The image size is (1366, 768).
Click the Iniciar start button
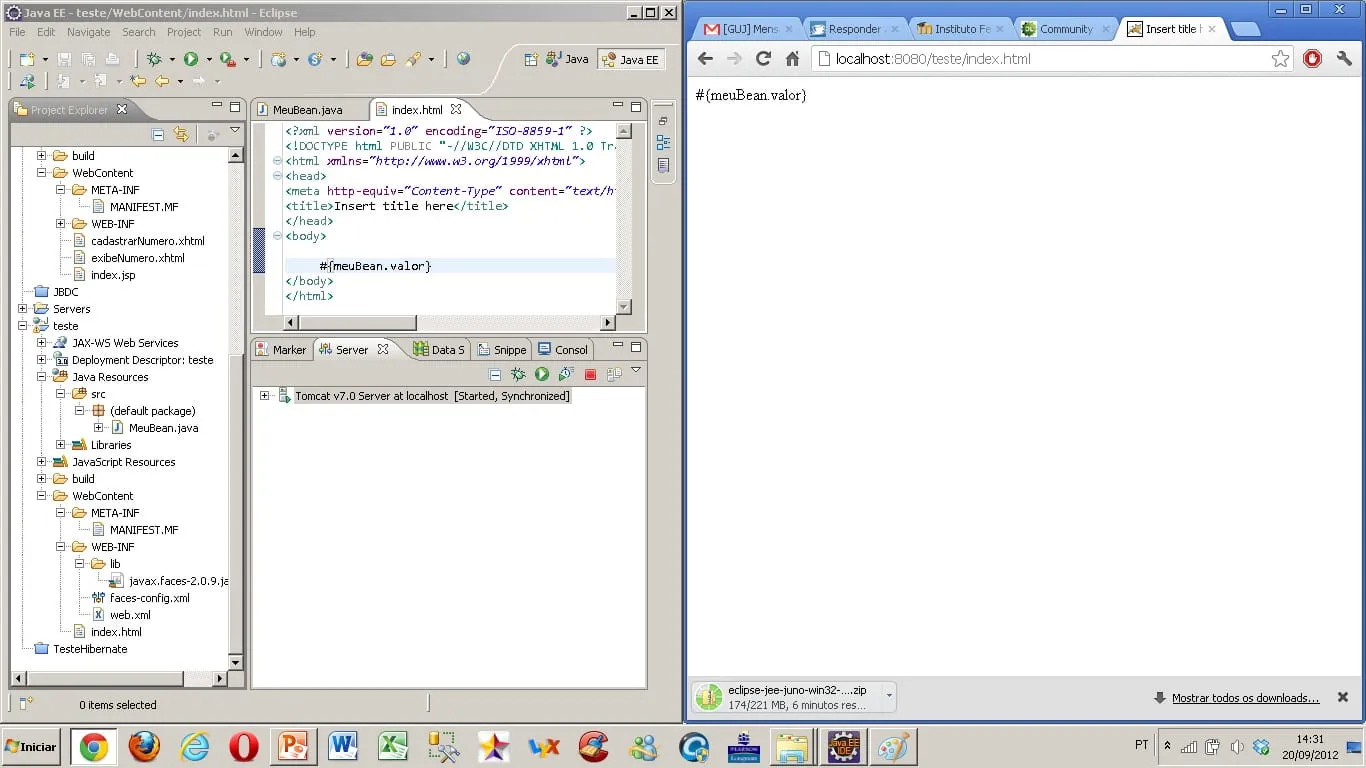pos(32,746)
